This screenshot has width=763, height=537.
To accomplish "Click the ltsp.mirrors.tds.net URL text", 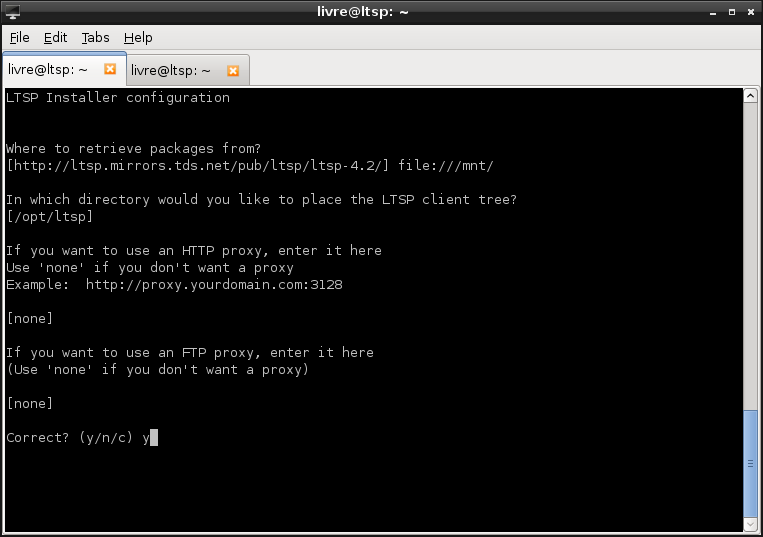I will [198, 165].
